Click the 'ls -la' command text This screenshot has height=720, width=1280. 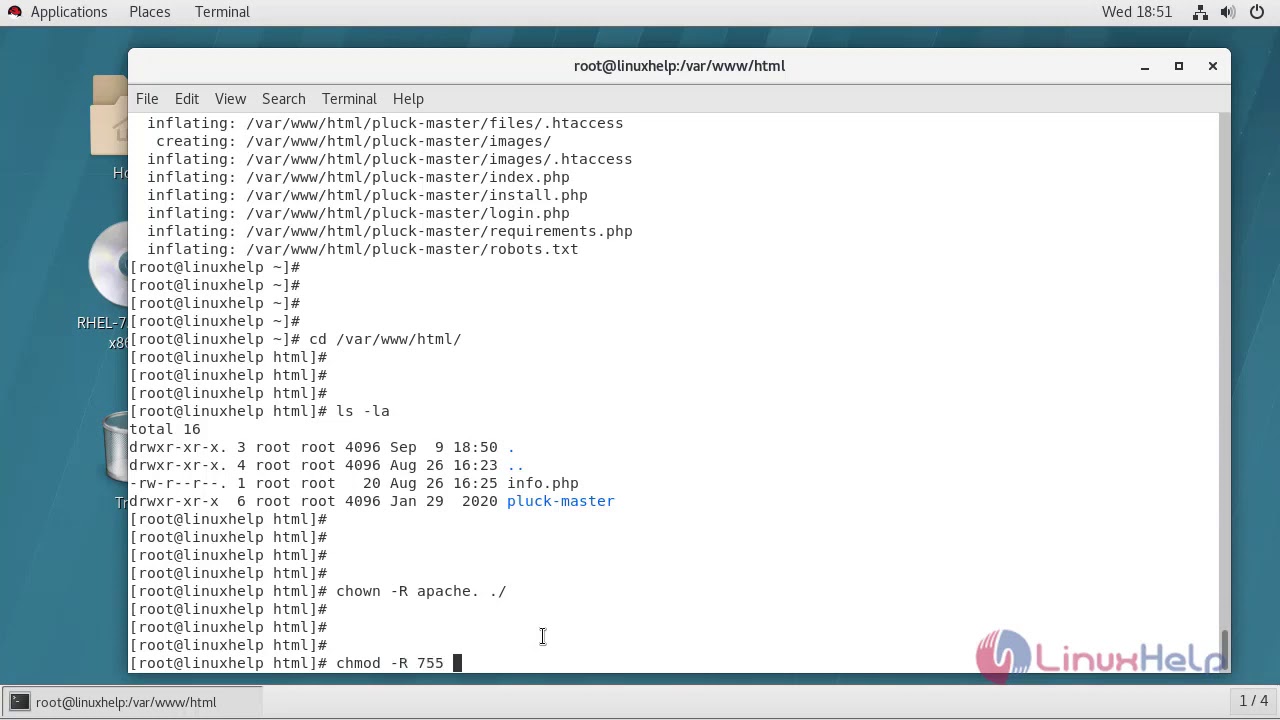[363, 411]
